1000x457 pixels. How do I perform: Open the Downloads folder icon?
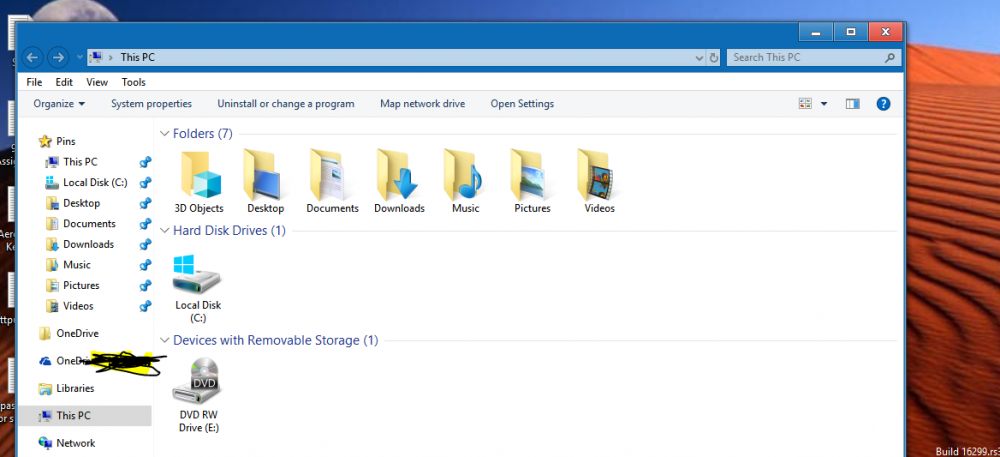(x=399, y=175)
